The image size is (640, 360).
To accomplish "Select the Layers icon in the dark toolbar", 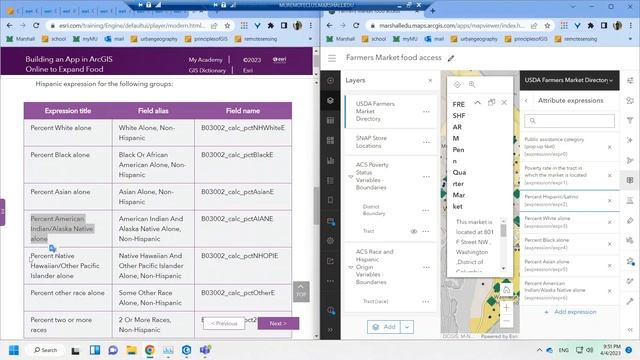I will 330,100.
